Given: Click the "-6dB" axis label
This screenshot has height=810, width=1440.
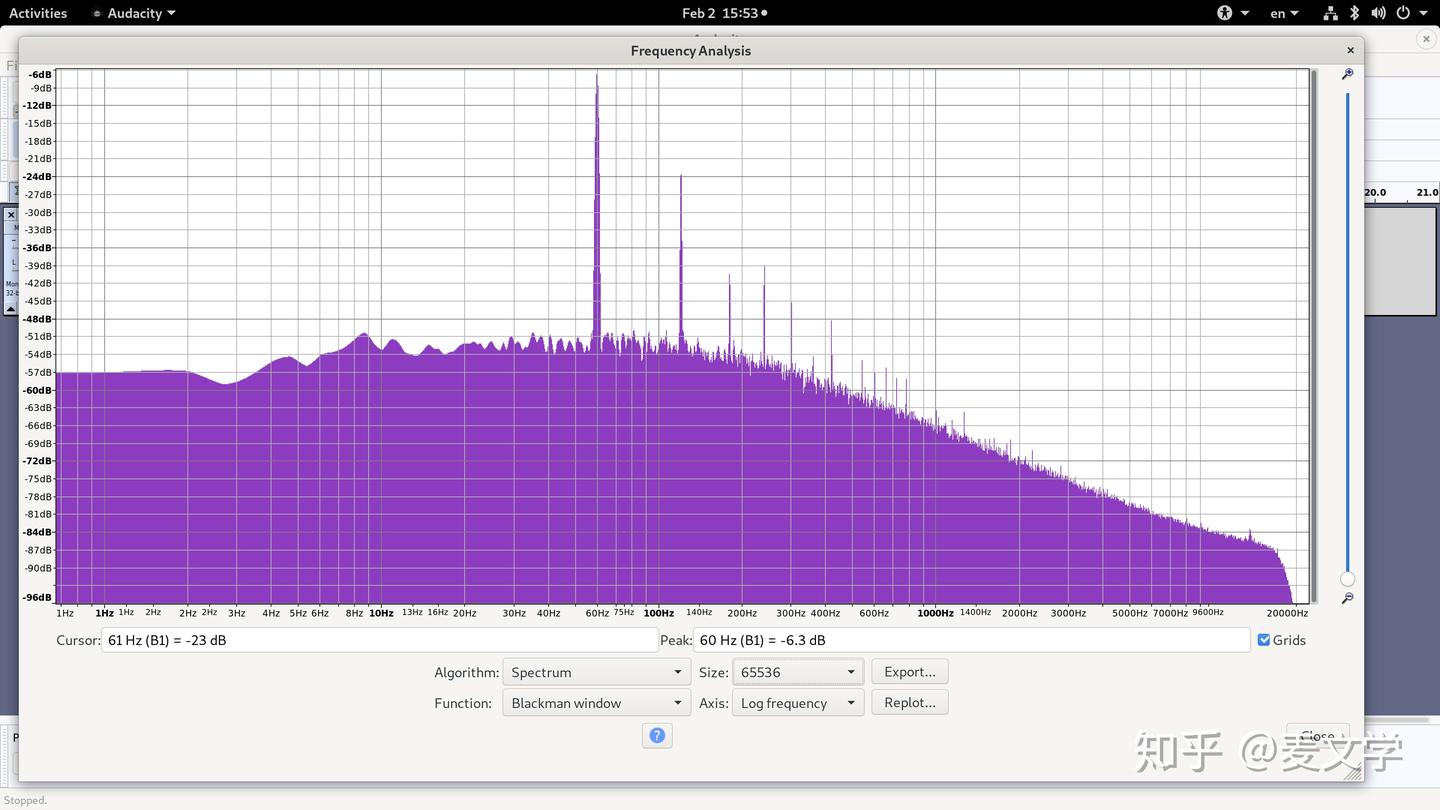Looking at the screenshot, I should click(40, 75).
